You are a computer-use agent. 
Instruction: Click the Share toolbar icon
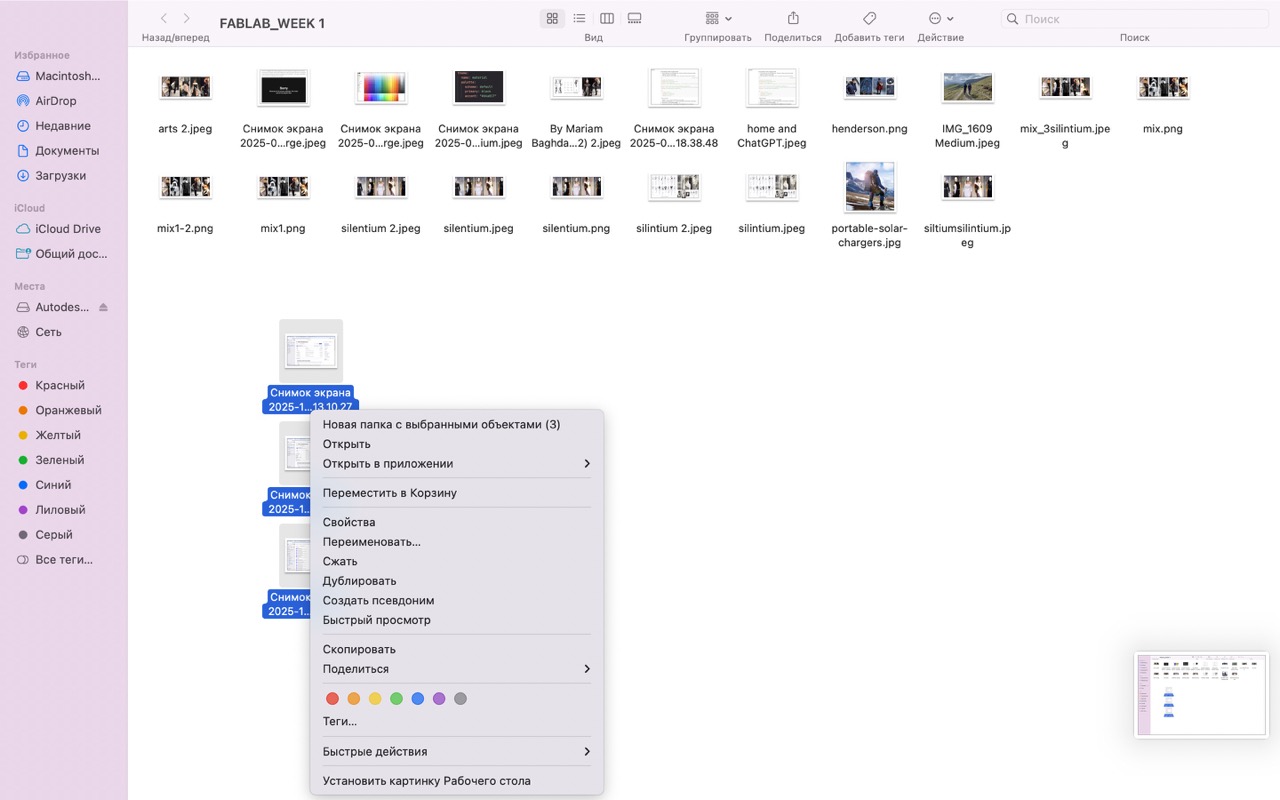[793, 19]
